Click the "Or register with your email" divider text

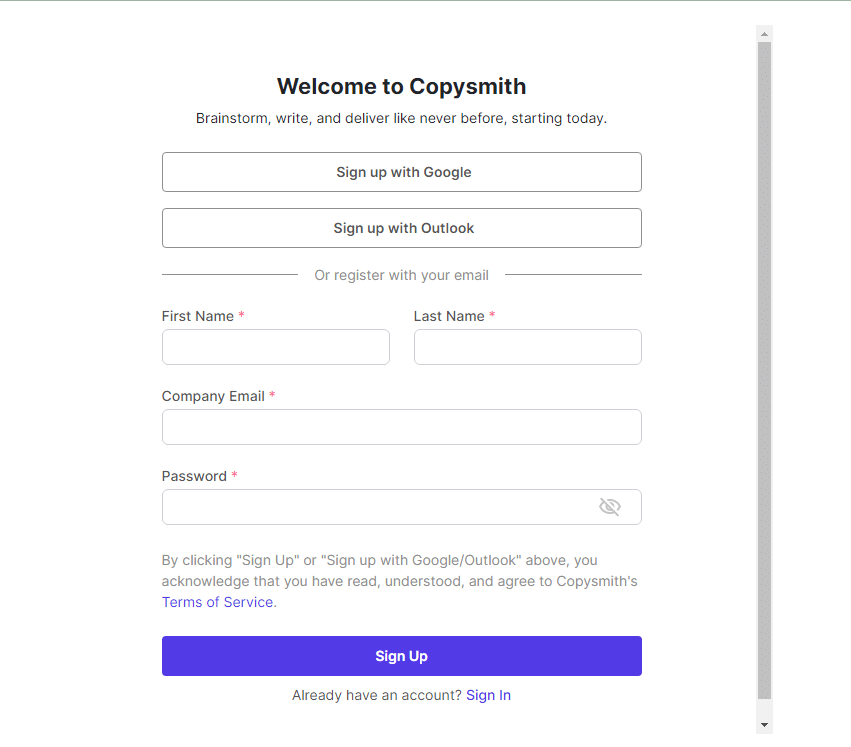(x=402, y=275)
